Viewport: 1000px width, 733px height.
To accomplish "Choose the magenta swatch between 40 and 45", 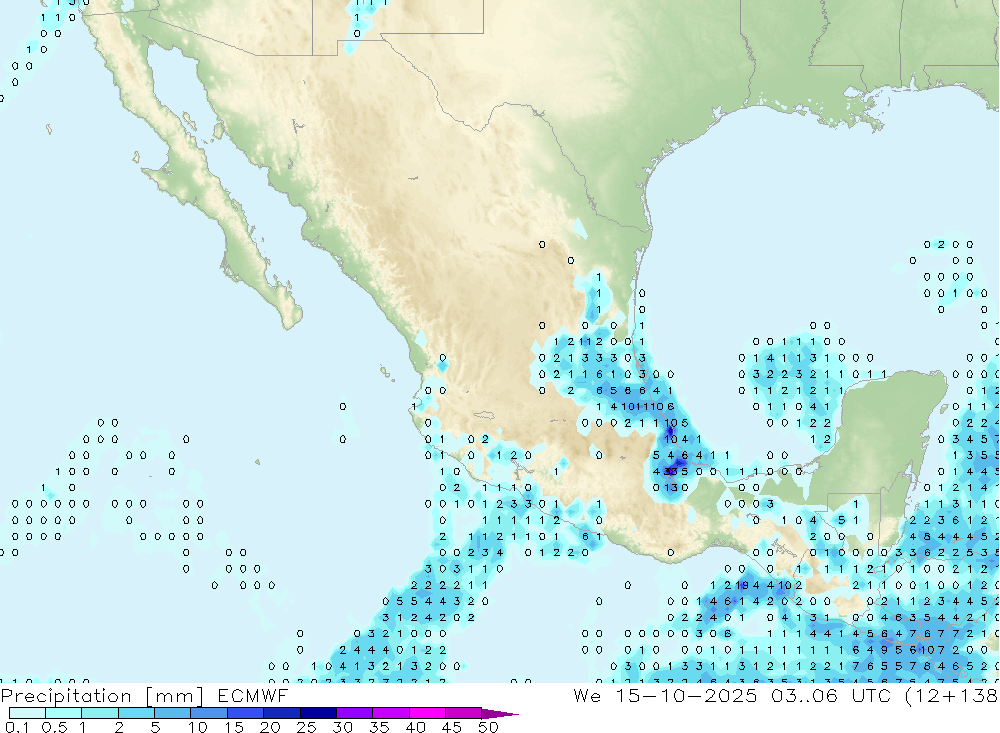I will (427, 713).
